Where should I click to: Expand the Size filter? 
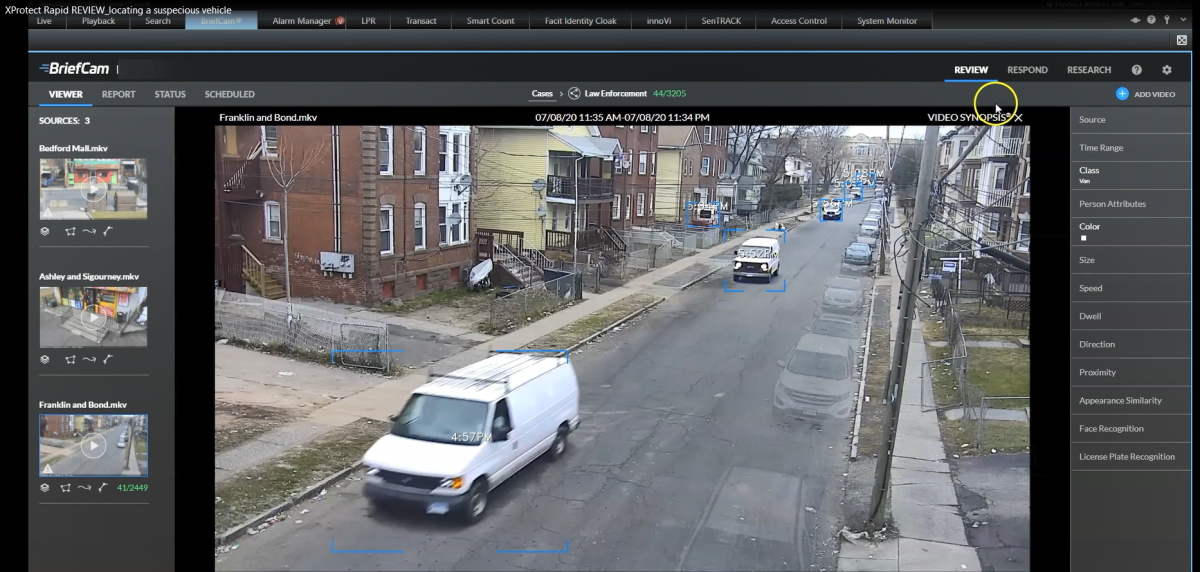coord(1131,260)
